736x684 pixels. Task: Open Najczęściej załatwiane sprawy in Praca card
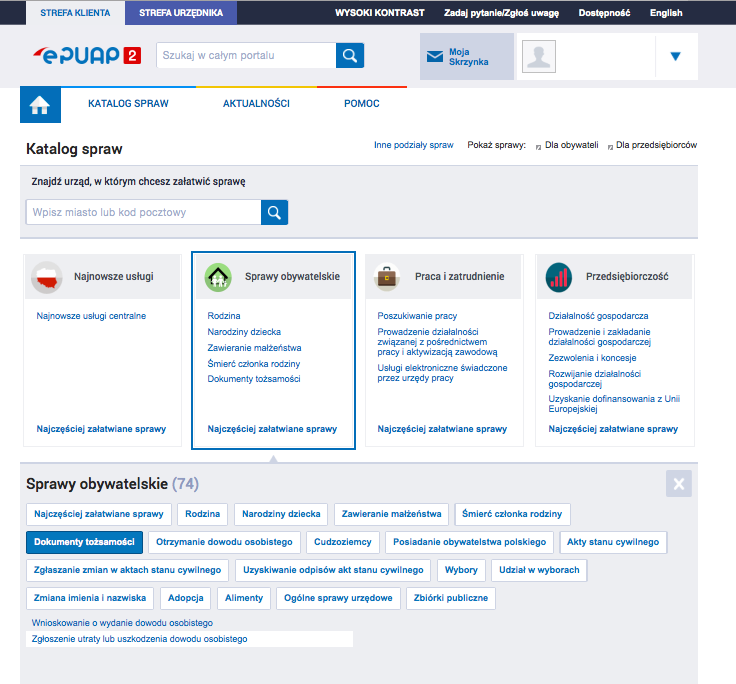tap(442, 429)
